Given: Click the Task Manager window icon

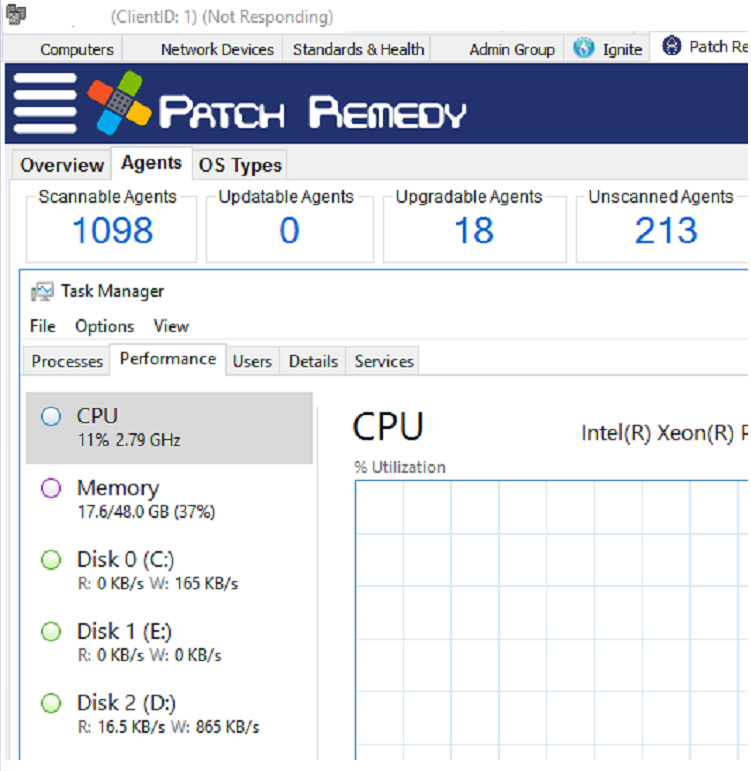Looking at the screenshot, I should coord(42,292).
